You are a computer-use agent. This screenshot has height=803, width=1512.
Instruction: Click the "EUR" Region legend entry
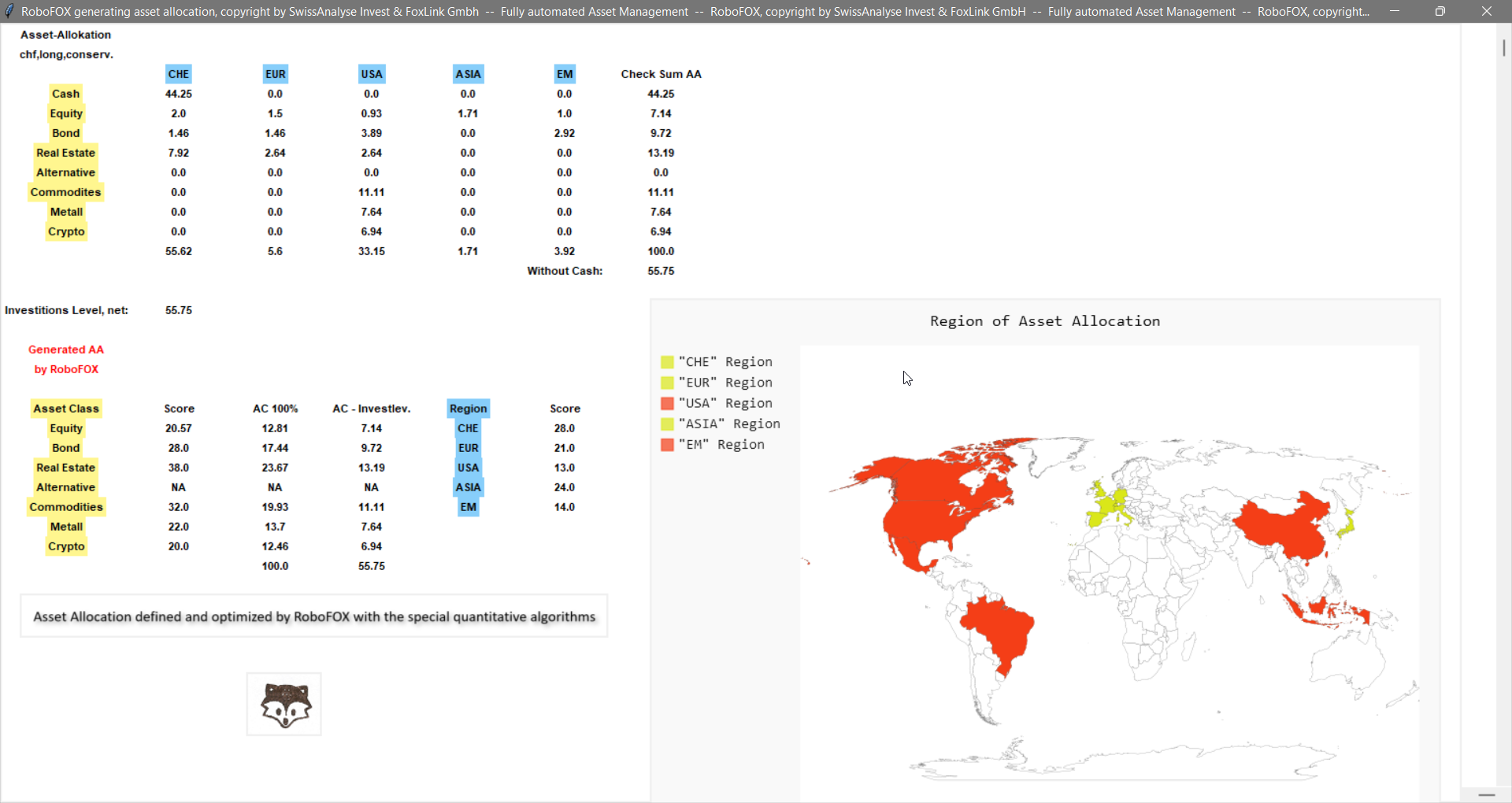pyautogui.click(x=717, y=383)
